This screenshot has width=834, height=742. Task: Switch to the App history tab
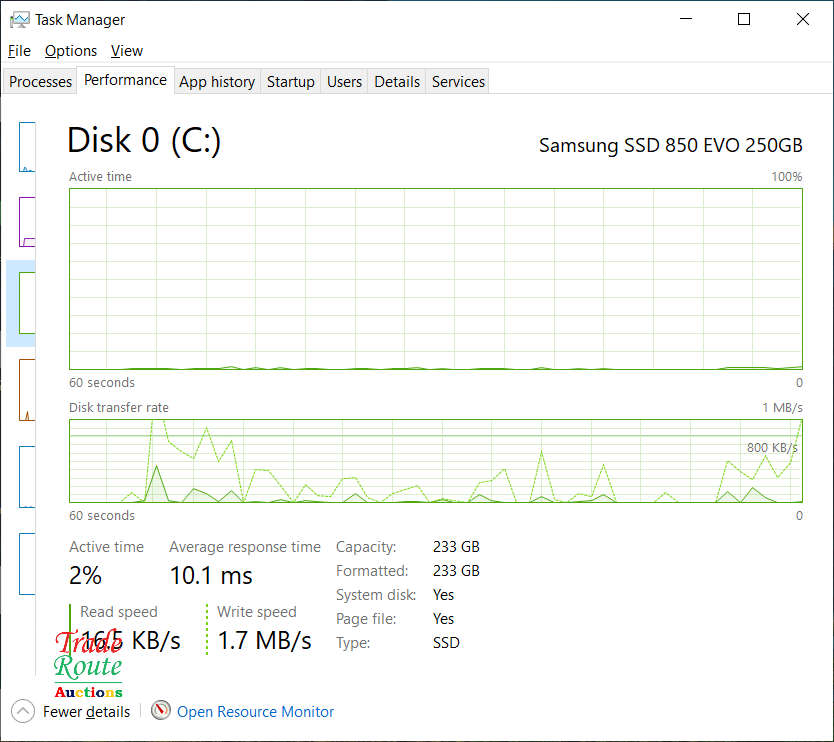(x=217, y=82)
